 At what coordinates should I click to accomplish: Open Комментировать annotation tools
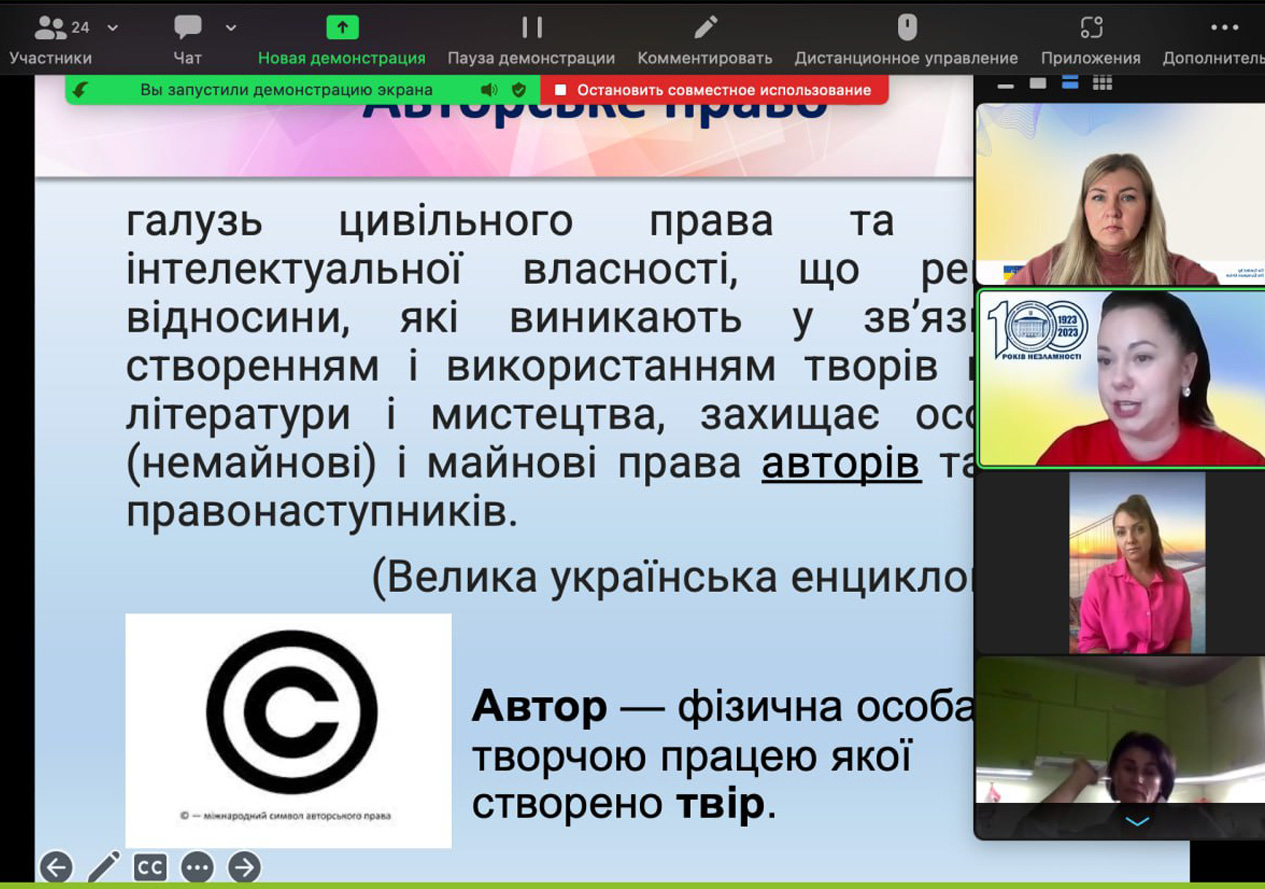click(x=705, y=38)
